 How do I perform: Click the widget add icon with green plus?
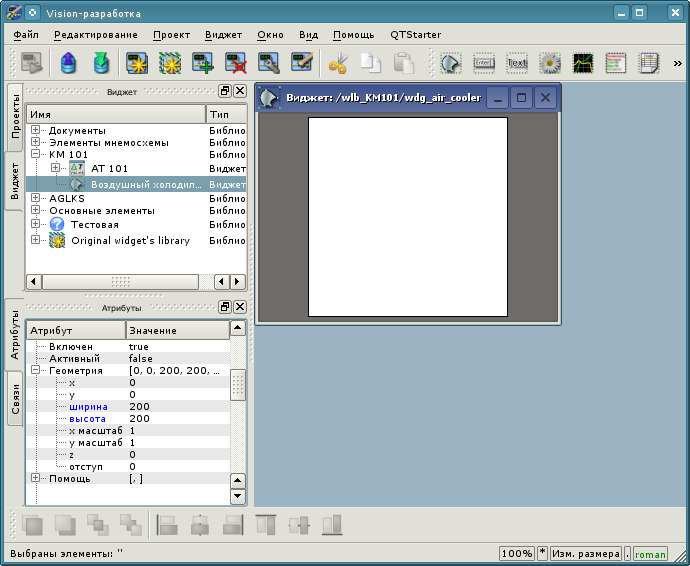pyautogui.click(x=203, y=64)
